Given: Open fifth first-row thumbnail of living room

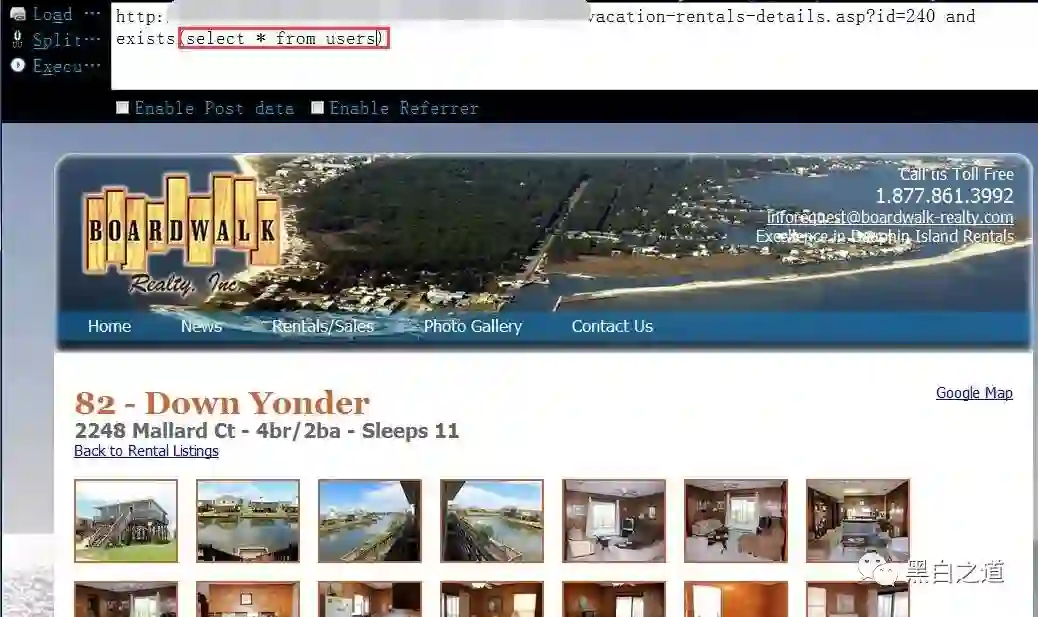Looking at the screenshot, I should click(x=614, y=521).
